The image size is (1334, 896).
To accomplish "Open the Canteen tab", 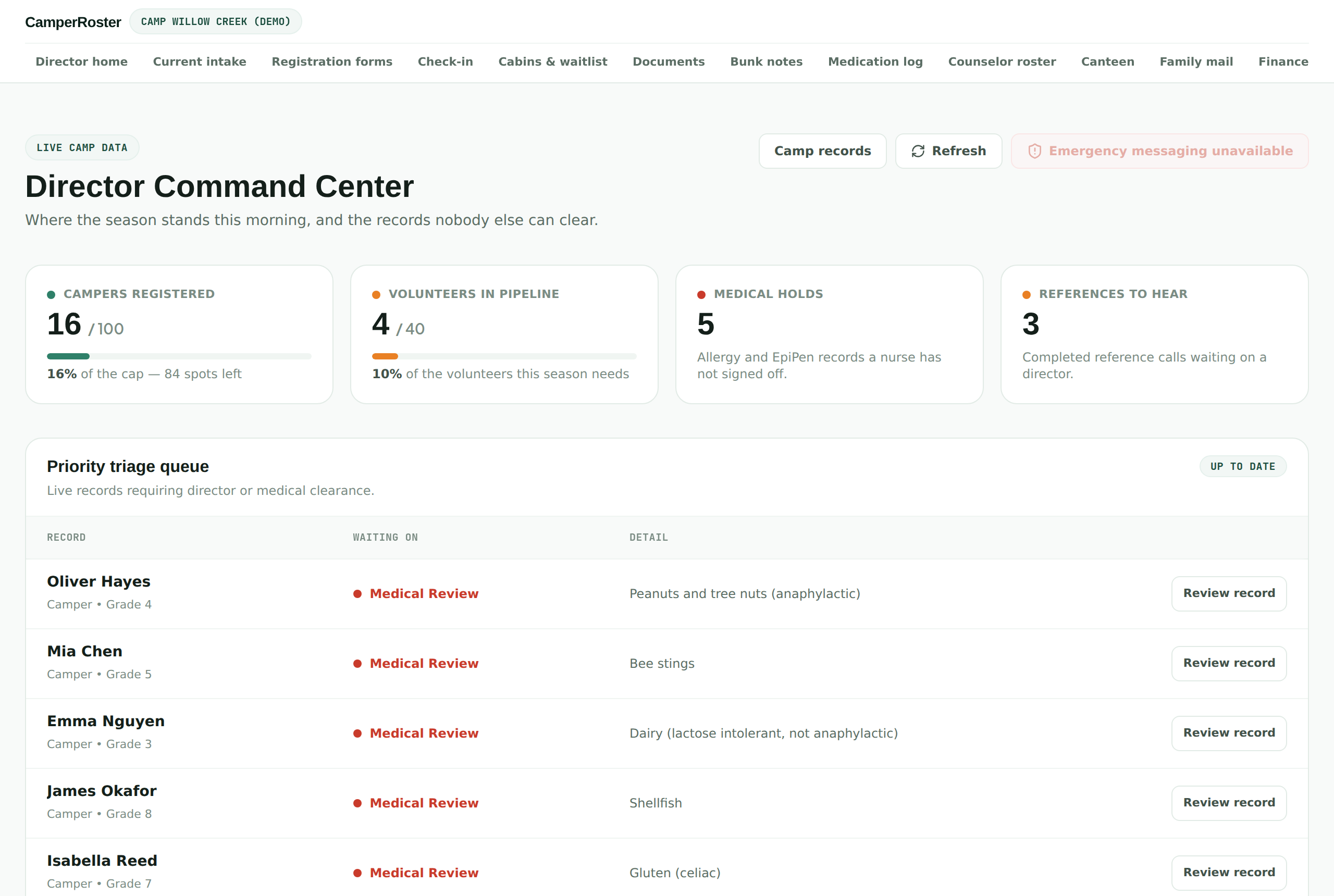I will (1108, 61).
